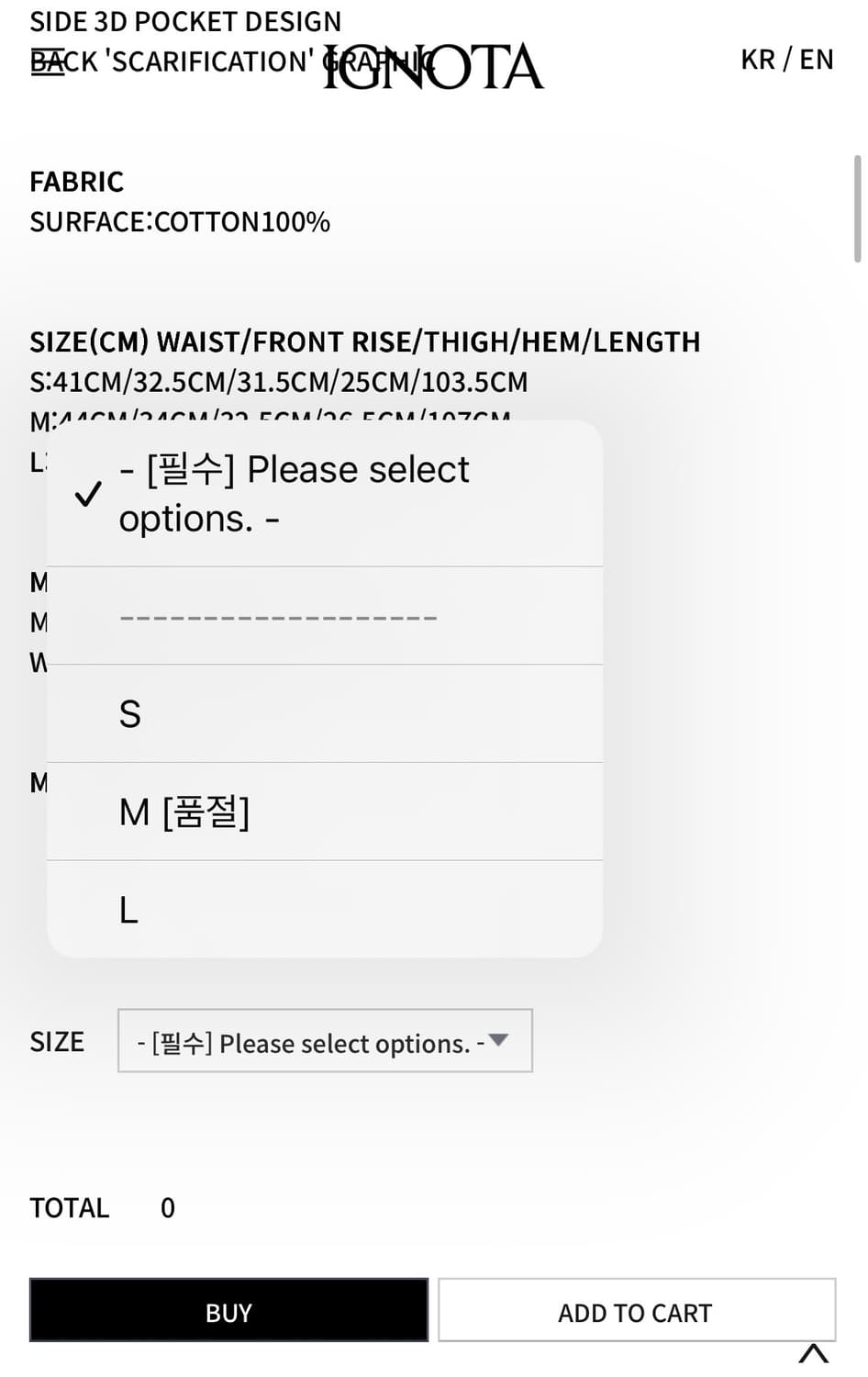Viewport: 868px width, 1377px height.
Task: Click the FABRIC section heading
Action: (77, 182)
